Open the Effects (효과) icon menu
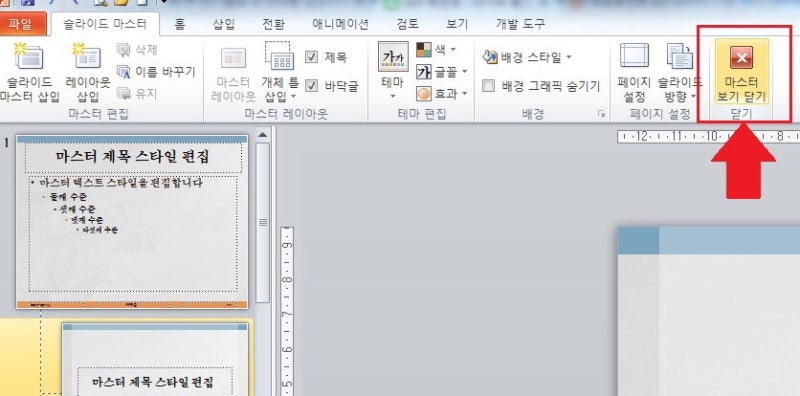 (423, 94)
